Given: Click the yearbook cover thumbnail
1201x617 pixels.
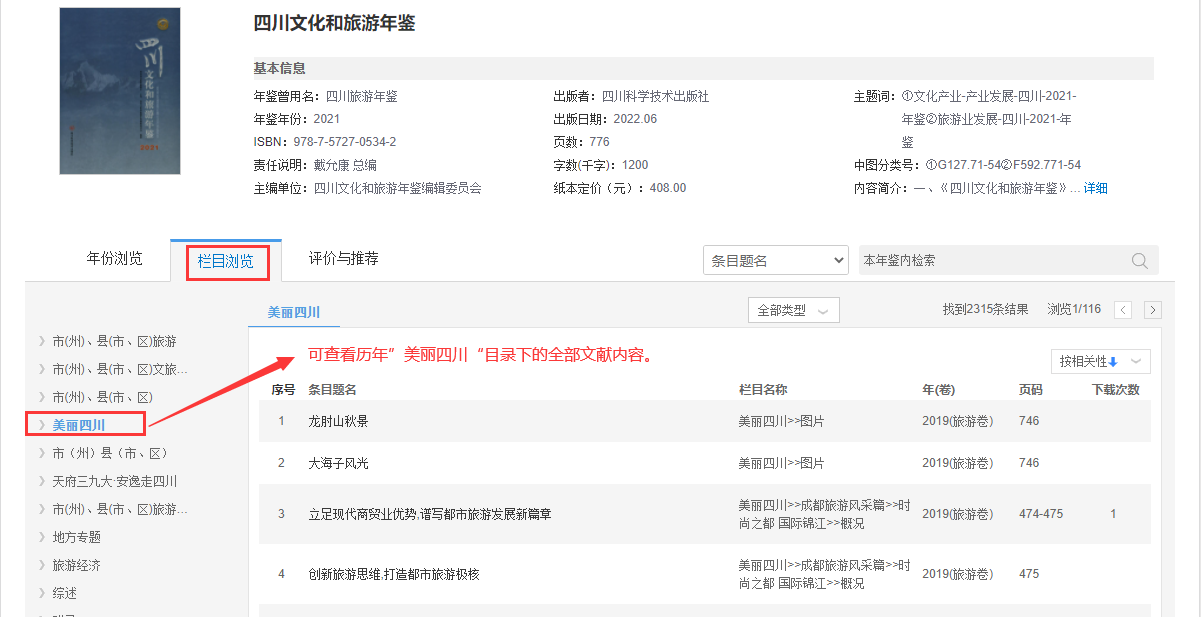Looking at the screenshot, I should pos(120,91).
